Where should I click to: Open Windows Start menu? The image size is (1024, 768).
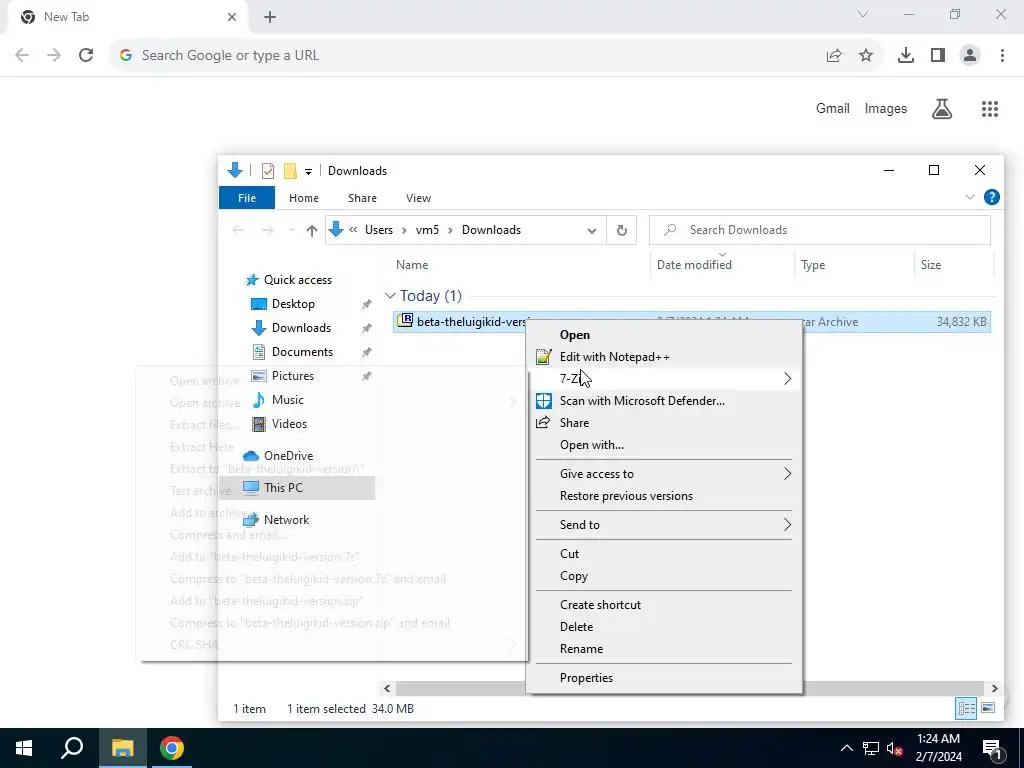pyautogui.click(x=24, y=748)
